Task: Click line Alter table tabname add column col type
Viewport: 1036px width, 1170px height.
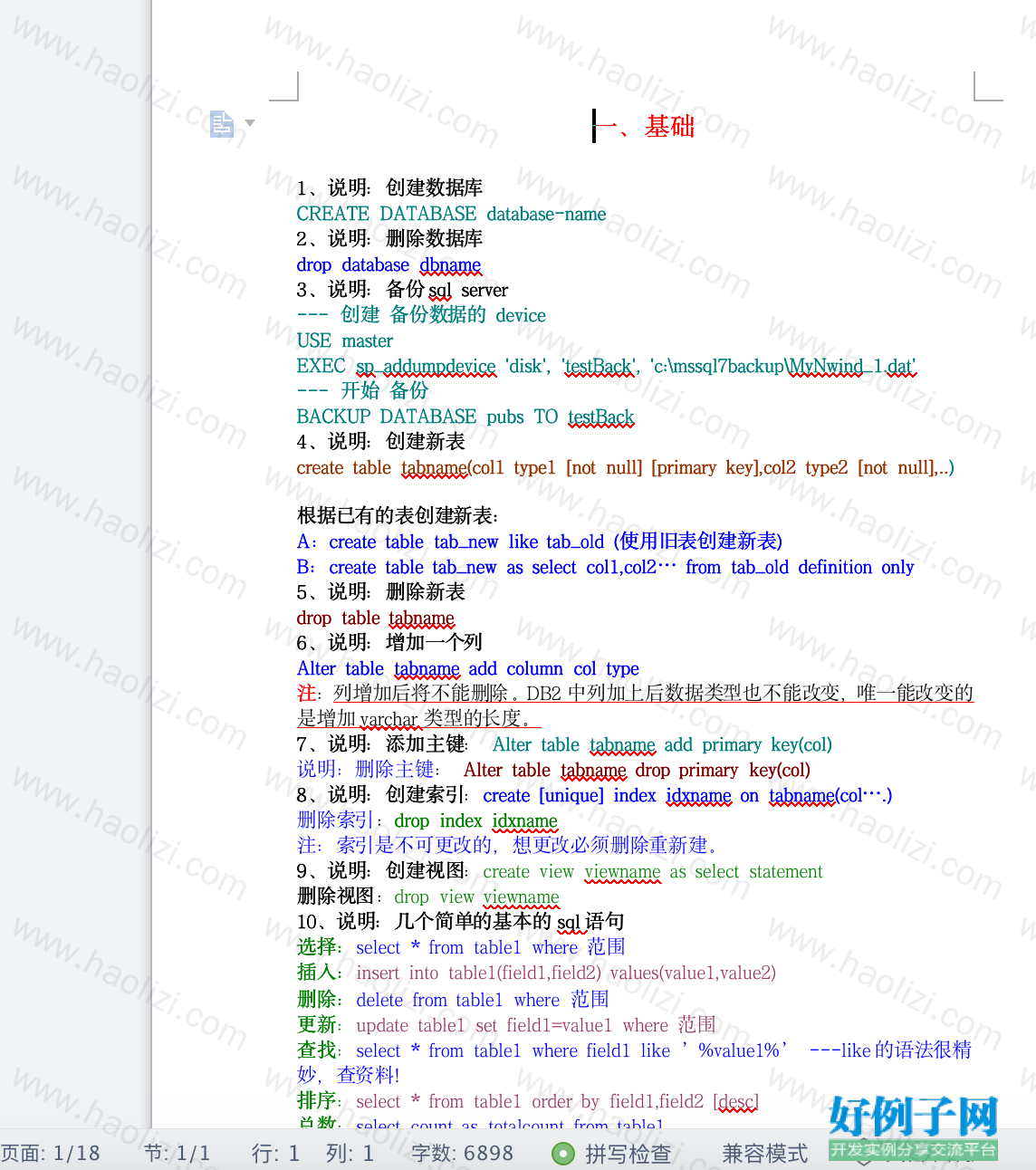Action: [467, 668]
